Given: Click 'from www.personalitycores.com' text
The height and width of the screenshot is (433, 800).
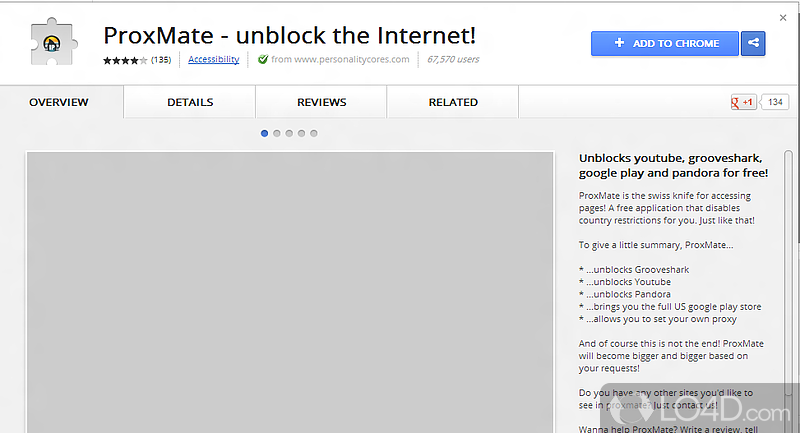Looking at the screenshot, I should [340, 59].
